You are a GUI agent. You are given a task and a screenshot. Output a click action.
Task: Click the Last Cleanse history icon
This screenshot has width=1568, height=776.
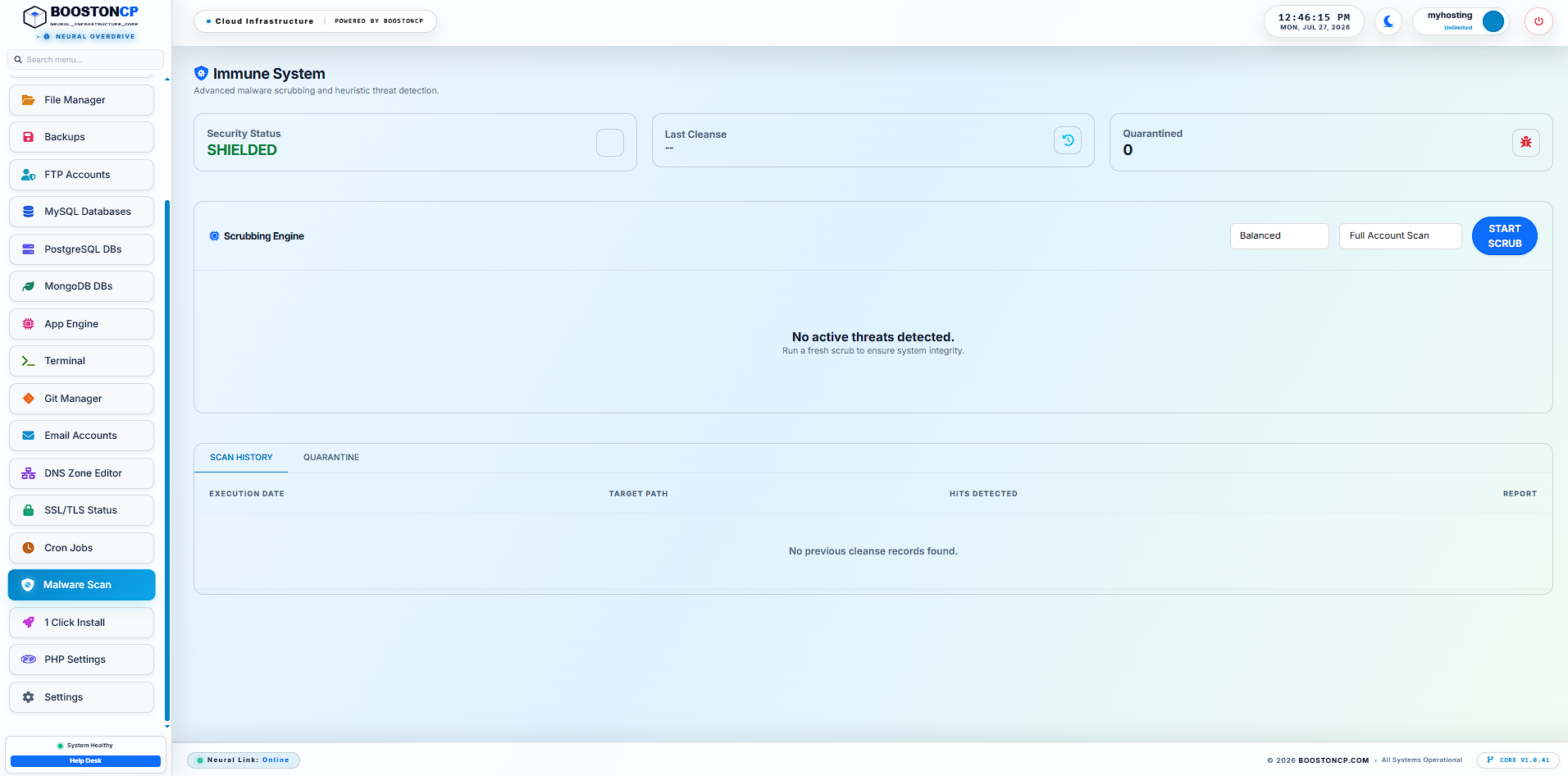pyautogui.click(x=1068, y=140)
